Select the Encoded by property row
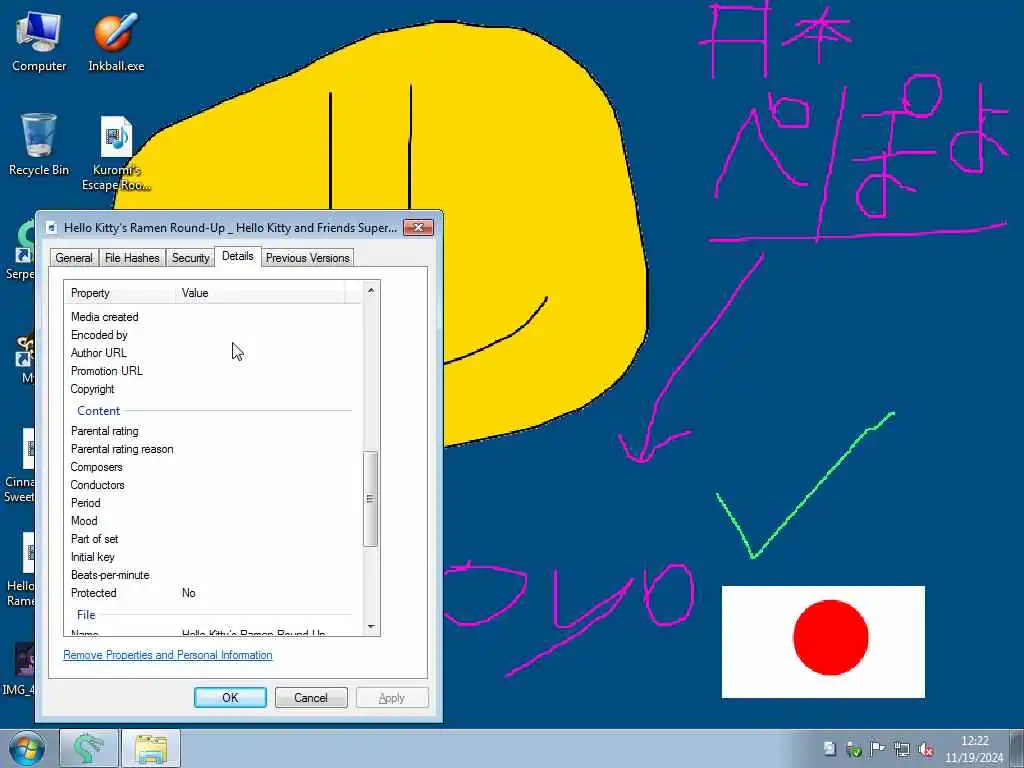 point(213,335)
